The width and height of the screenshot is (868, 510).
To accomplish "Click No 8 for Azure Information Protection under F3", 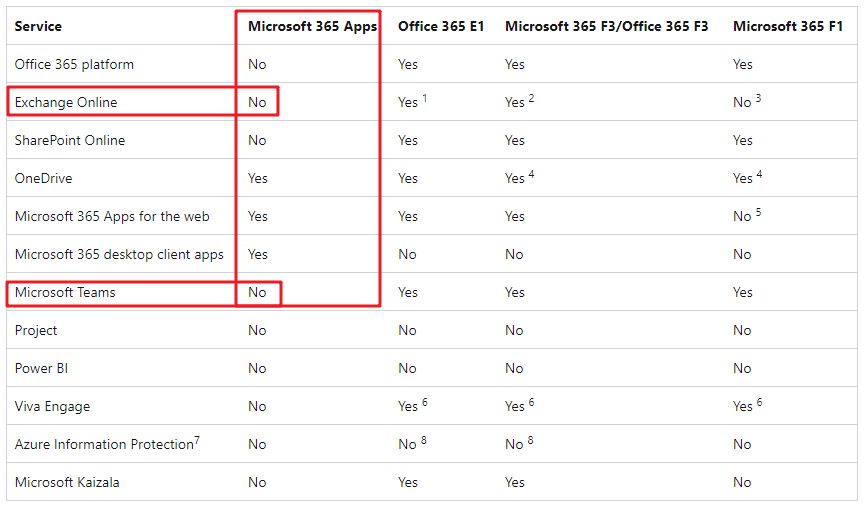I will (x=519, y=443).
